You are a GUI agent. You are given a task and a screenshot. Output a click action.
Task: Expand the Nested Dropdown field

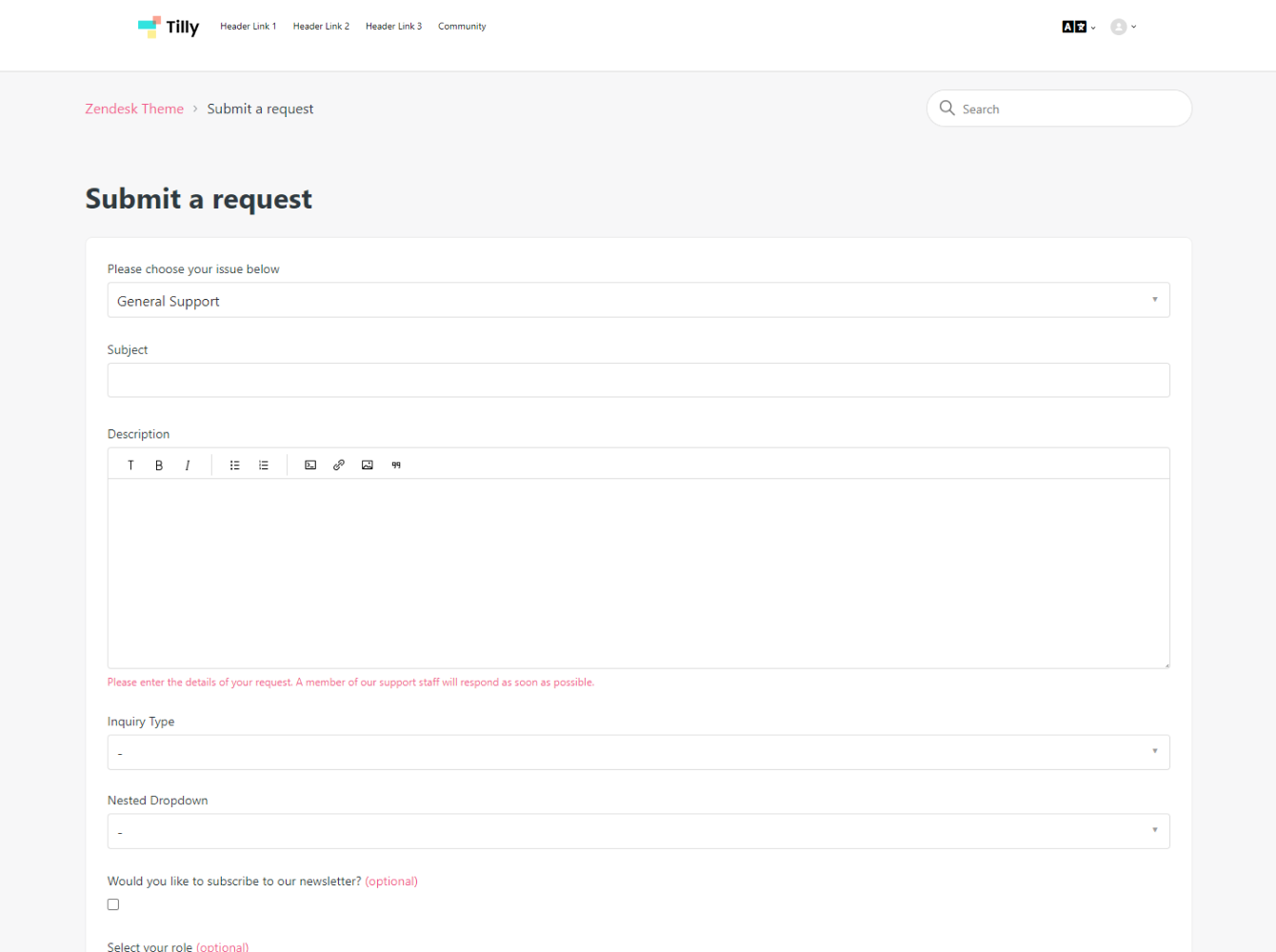point(638,831)
